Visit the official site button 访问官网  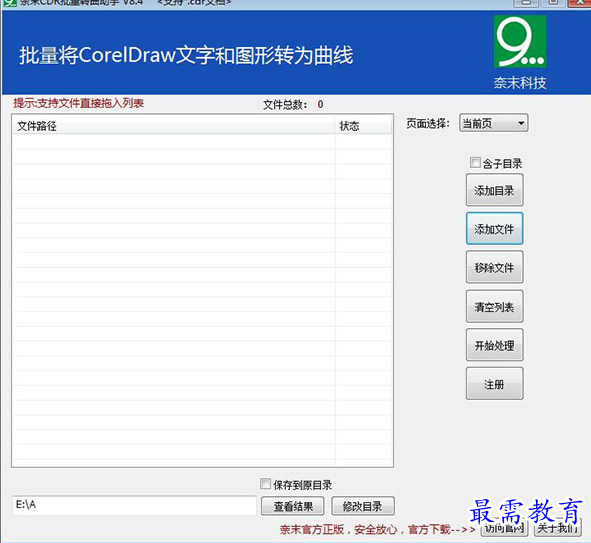(x=505, y=528)
